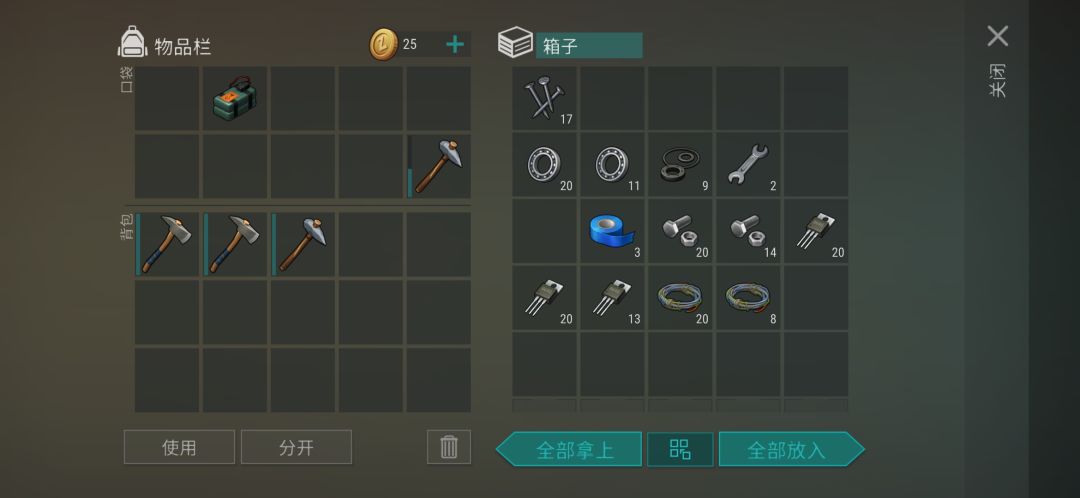Select the blue duct tape roll
The image size is (1080, 498).
pos(612,231)
